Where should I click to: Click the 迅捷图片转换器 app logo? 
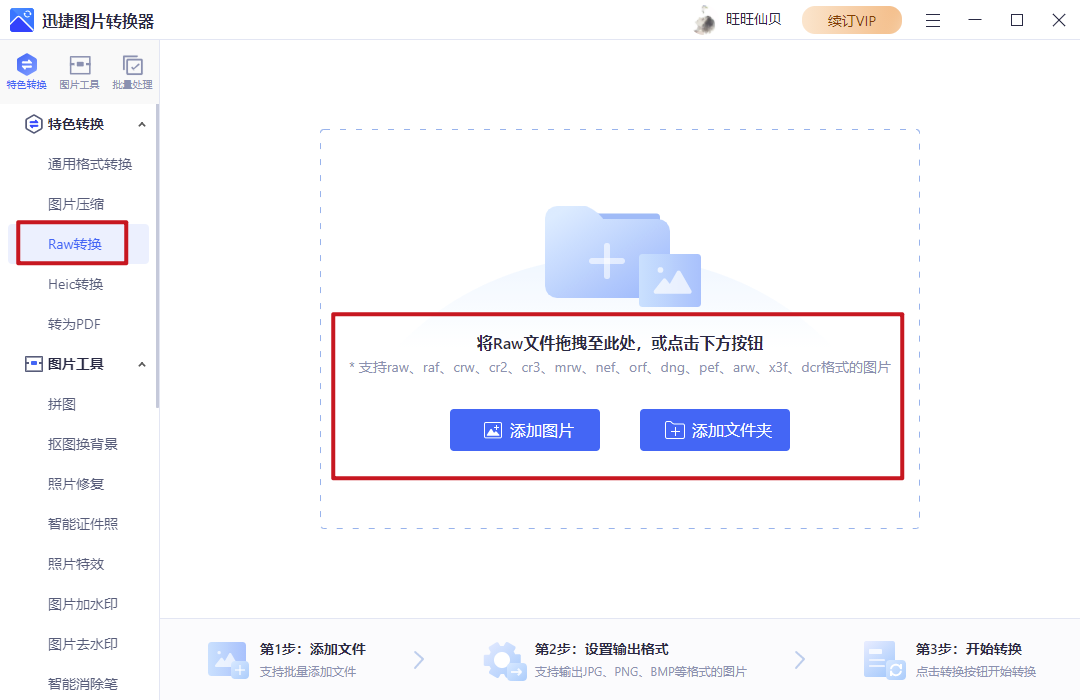[21, 19]
